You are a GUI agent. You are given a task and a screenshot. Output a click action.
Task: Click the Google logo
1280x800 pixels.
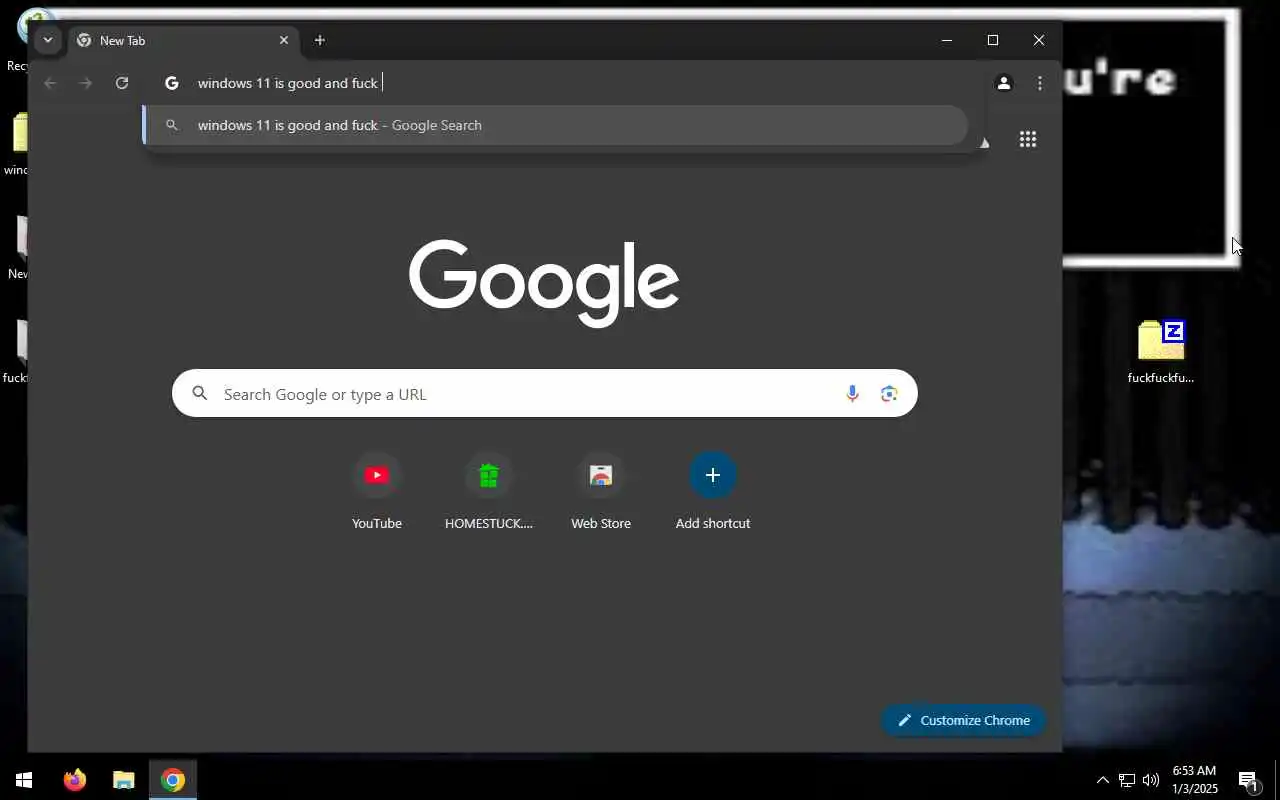[x=544, y=284]
